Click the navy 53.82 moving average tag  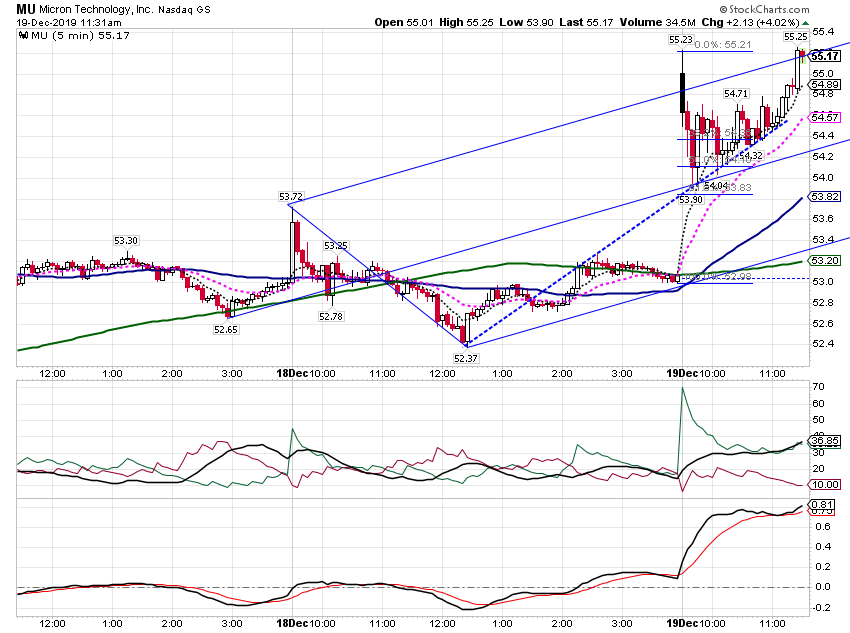[x=825, y=196]
